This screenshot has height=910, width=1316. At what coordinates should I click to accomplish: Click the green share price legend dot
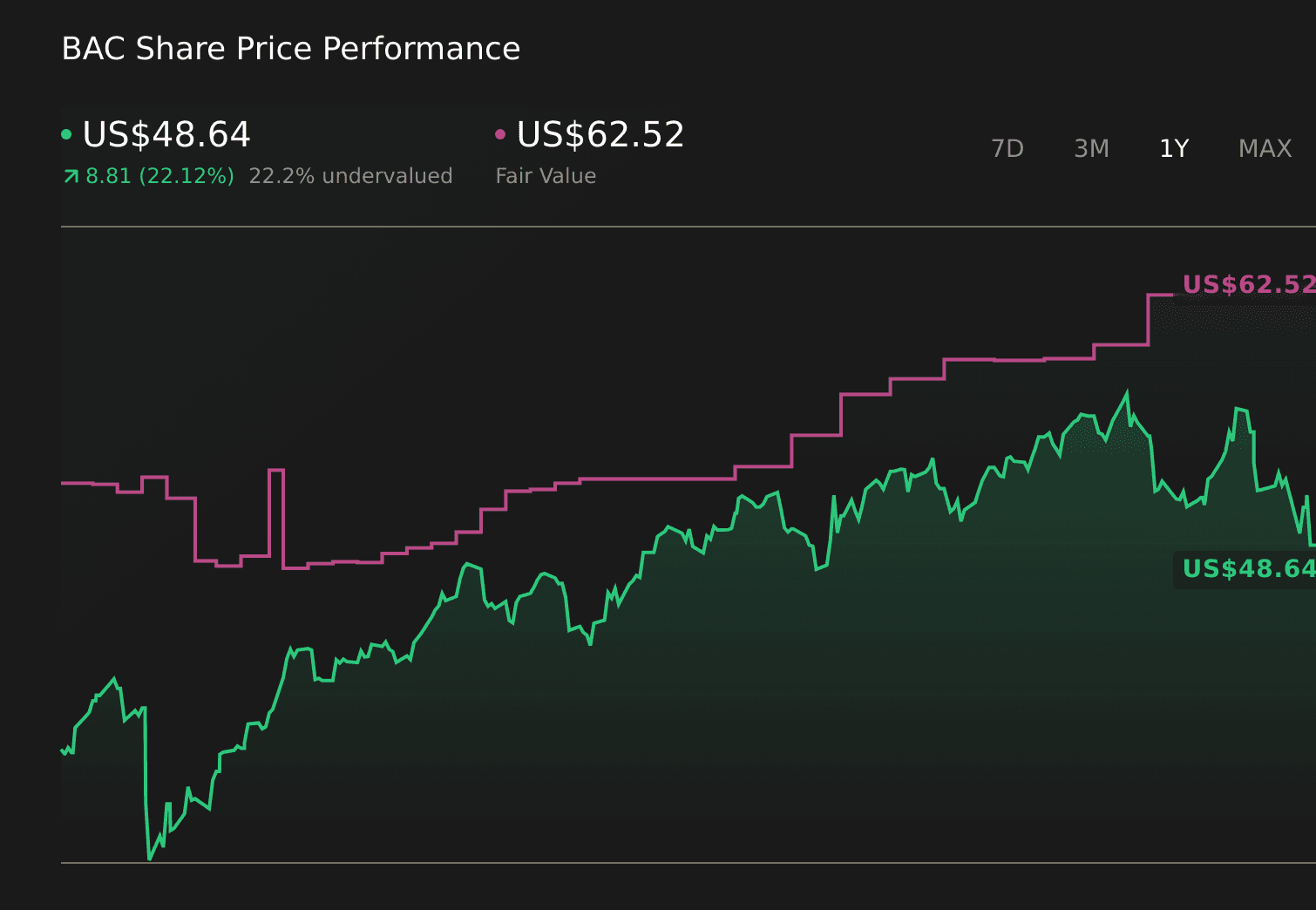pos(67,134)
